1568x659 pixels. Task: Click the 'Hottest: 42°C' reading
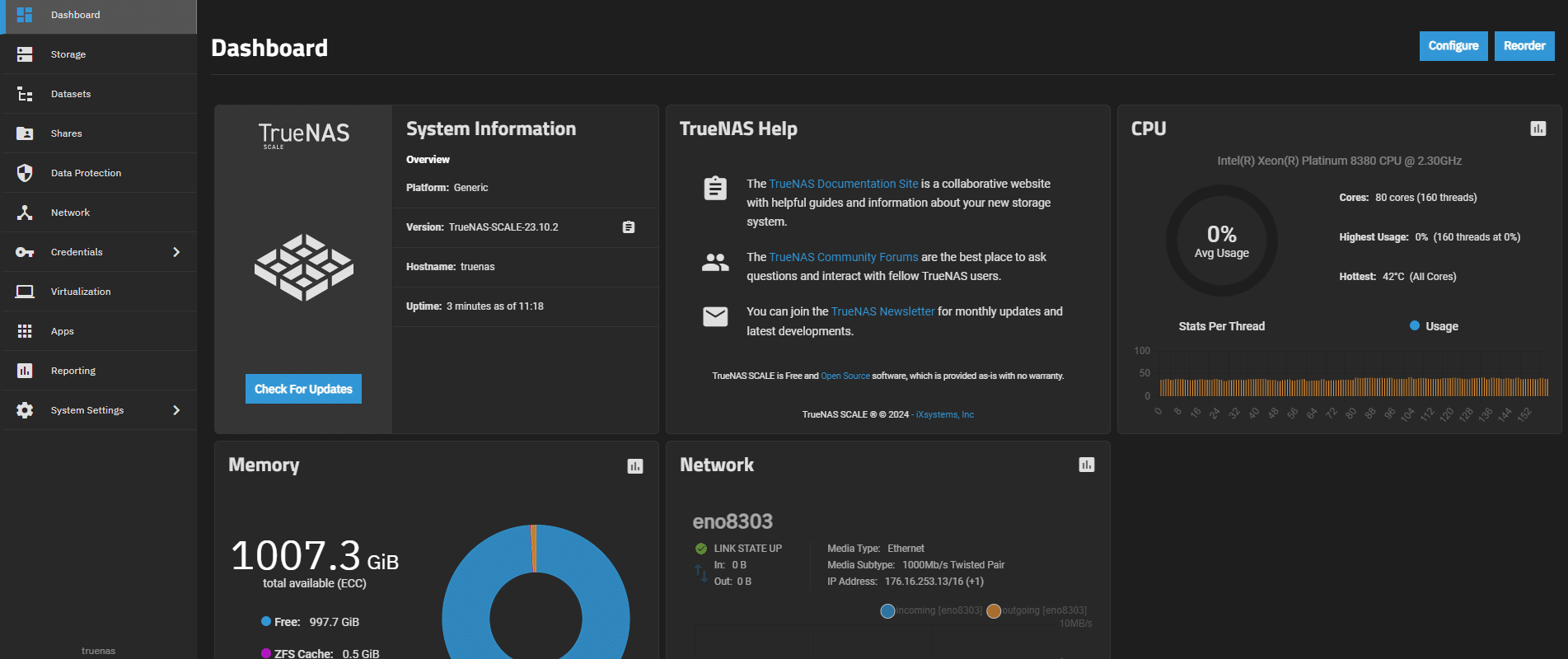pos(1397,277)
